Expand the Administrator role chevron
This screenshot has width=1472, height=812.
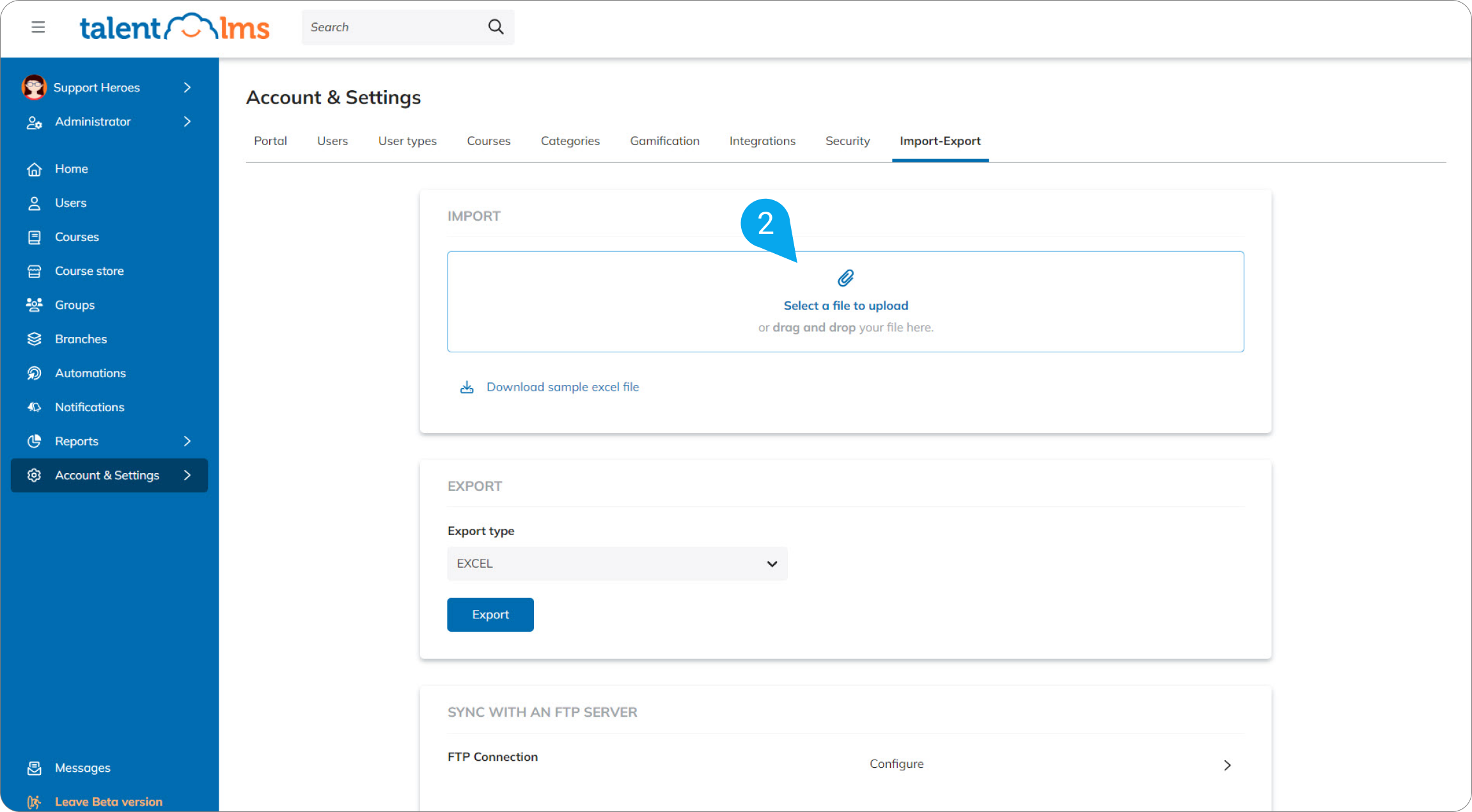tap(187, 121)
